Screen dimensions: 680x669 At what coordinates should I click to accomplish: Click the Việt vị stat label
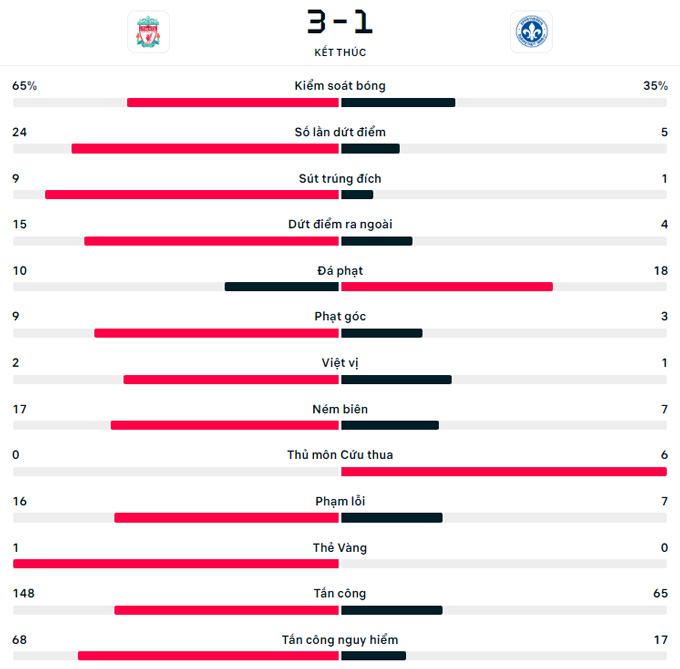[x=340, y=363]
